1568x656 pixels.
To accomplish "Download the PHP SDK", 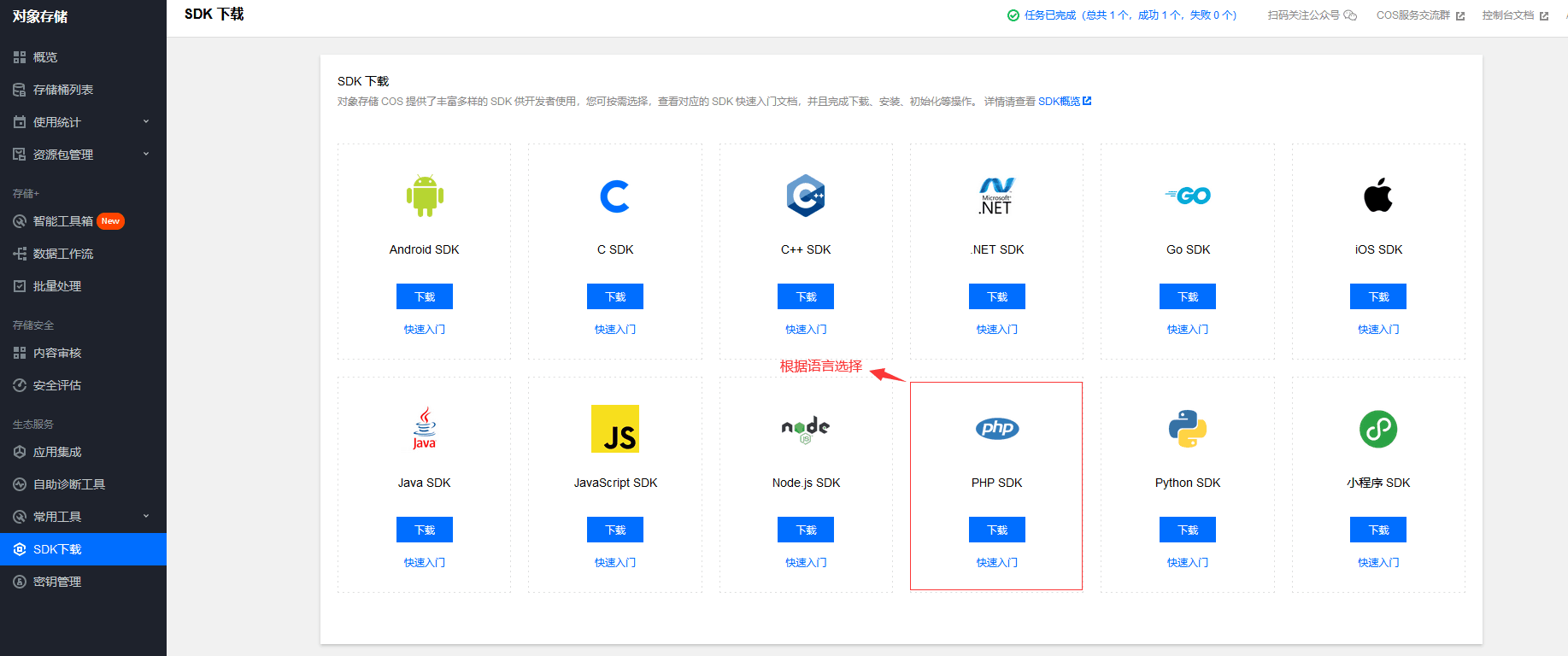I will 997,530.
